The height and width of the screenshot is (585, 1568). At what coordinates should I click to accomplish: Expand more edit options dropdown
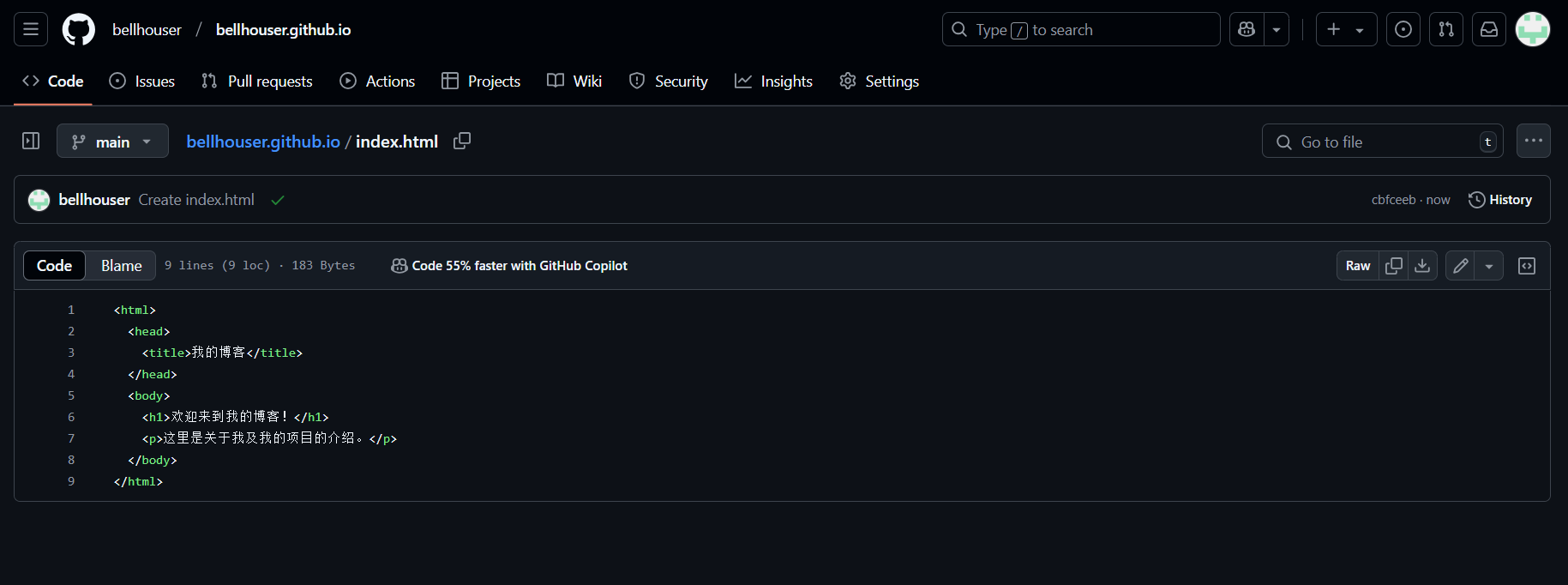tap(1489, 266)
